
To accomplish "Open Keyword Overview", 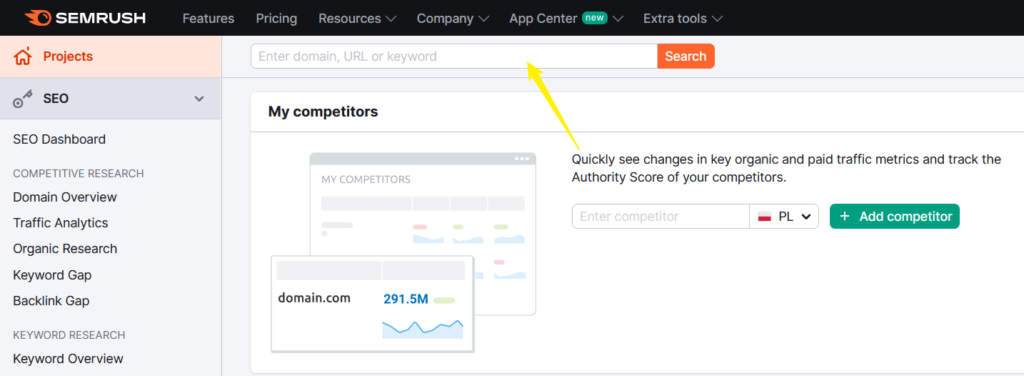I will click(68, 359).
